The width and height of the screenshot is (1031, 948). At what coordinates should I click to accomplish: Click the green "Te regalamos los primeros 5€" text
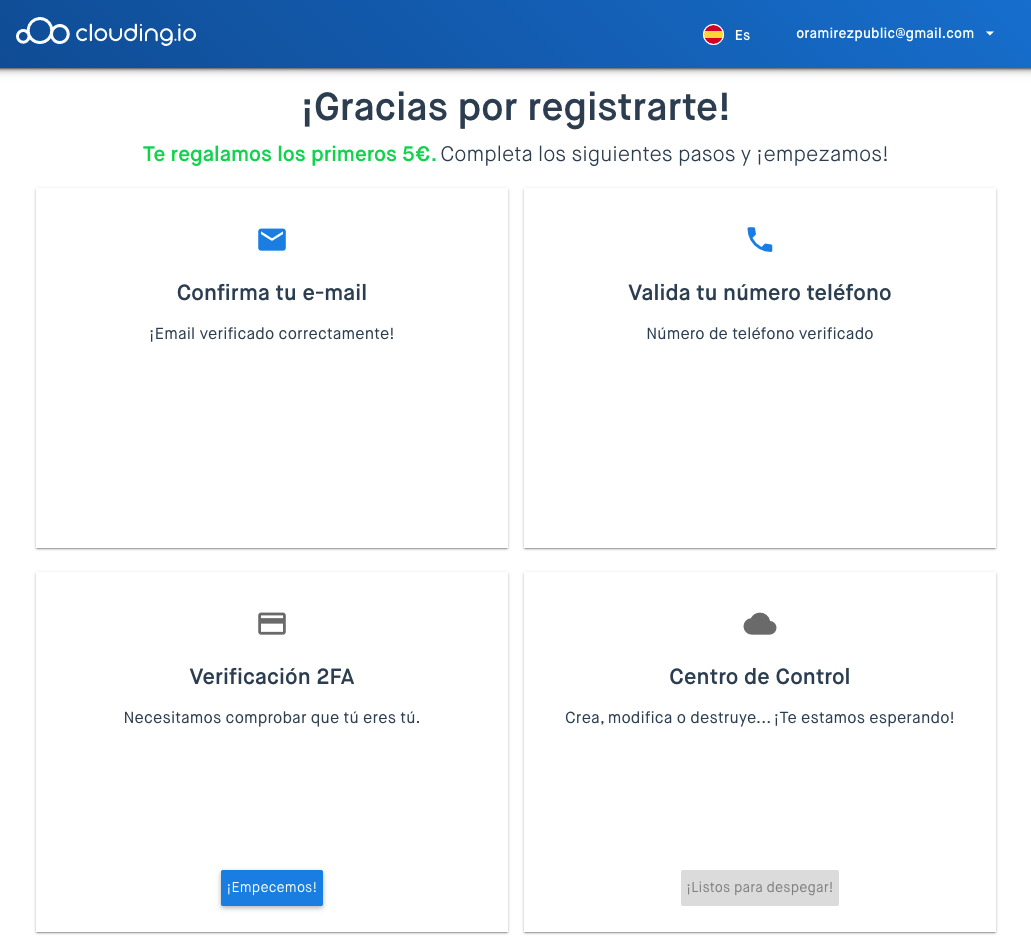click(x=289, y=155)
